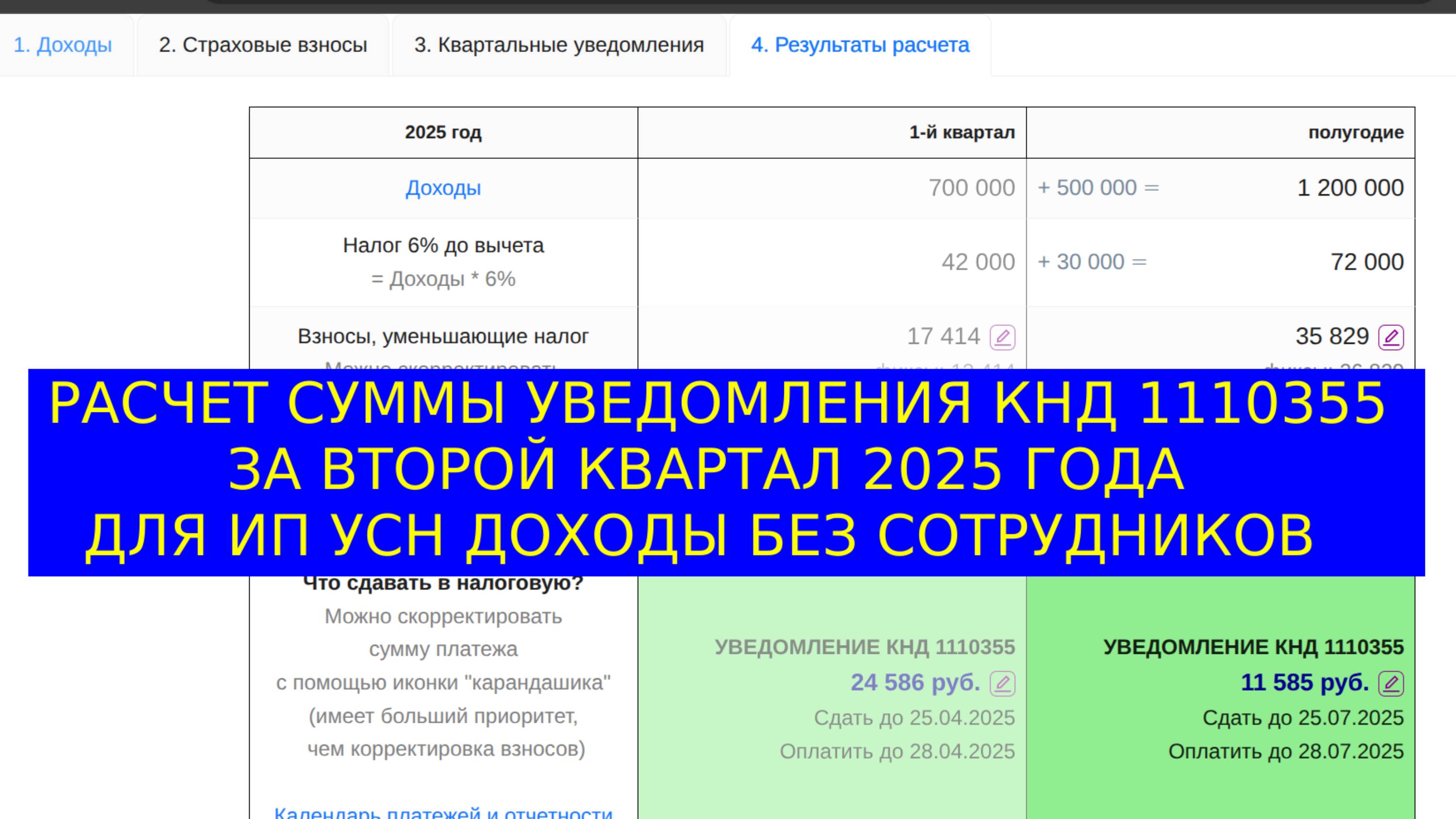This screenshot has width=1456, height=819.
Task: Click the '1-й квартал' column header
Action: [x=962, y=132]
